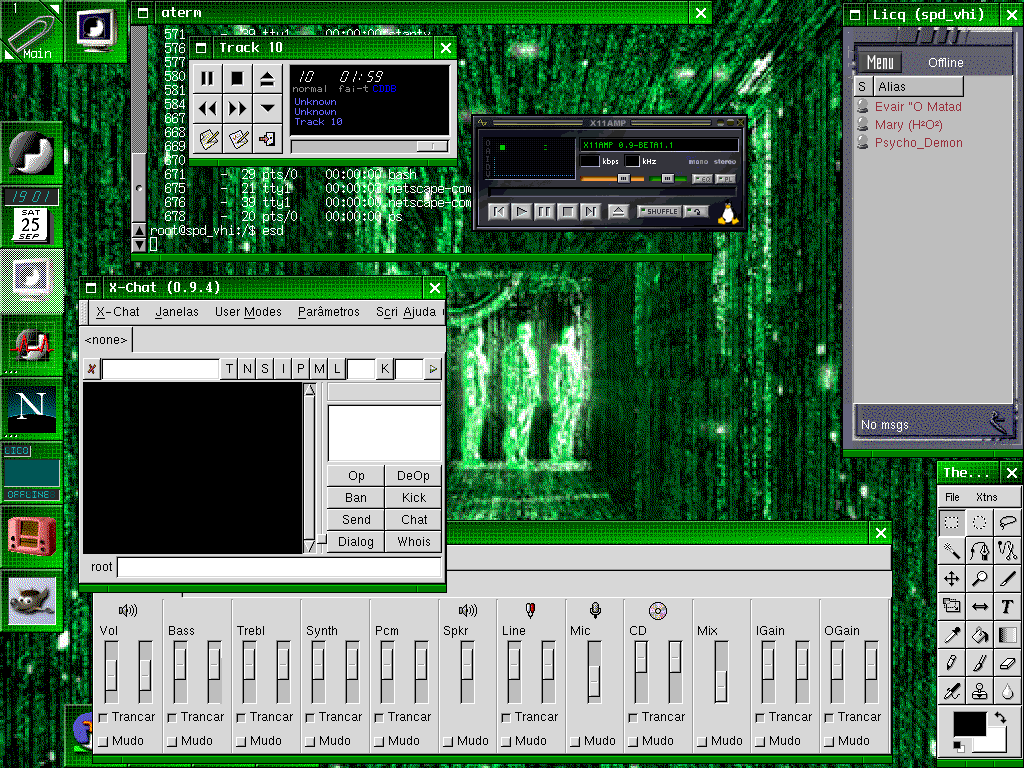Select the Text tool in GIMP toolbox
The image size is (1024, 768).
point(1008,606)
